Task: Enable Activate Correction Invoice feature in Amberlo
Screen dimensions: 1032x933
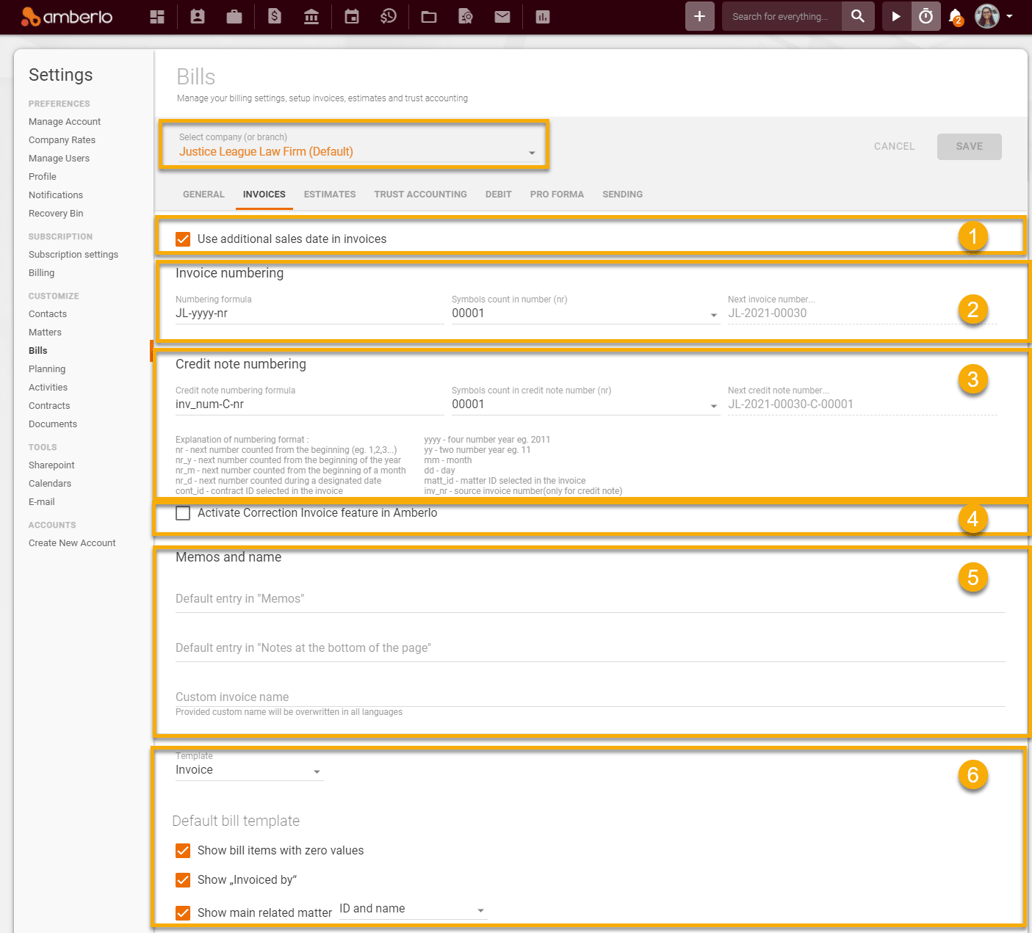Action: tap(182, 512)
